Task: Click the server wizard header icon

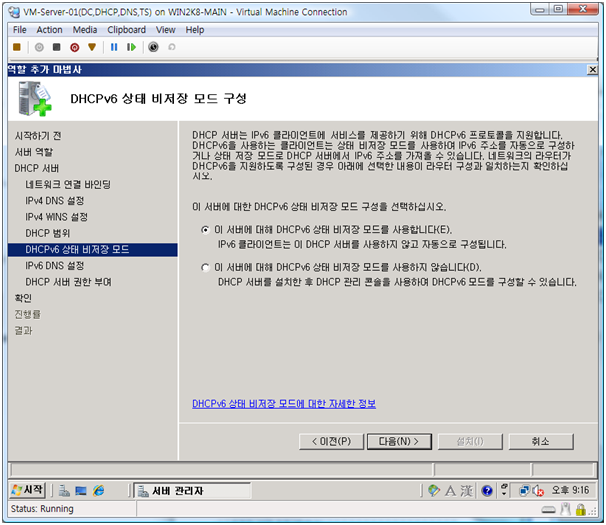Action: pyautogui.click(x=34, y=99)
